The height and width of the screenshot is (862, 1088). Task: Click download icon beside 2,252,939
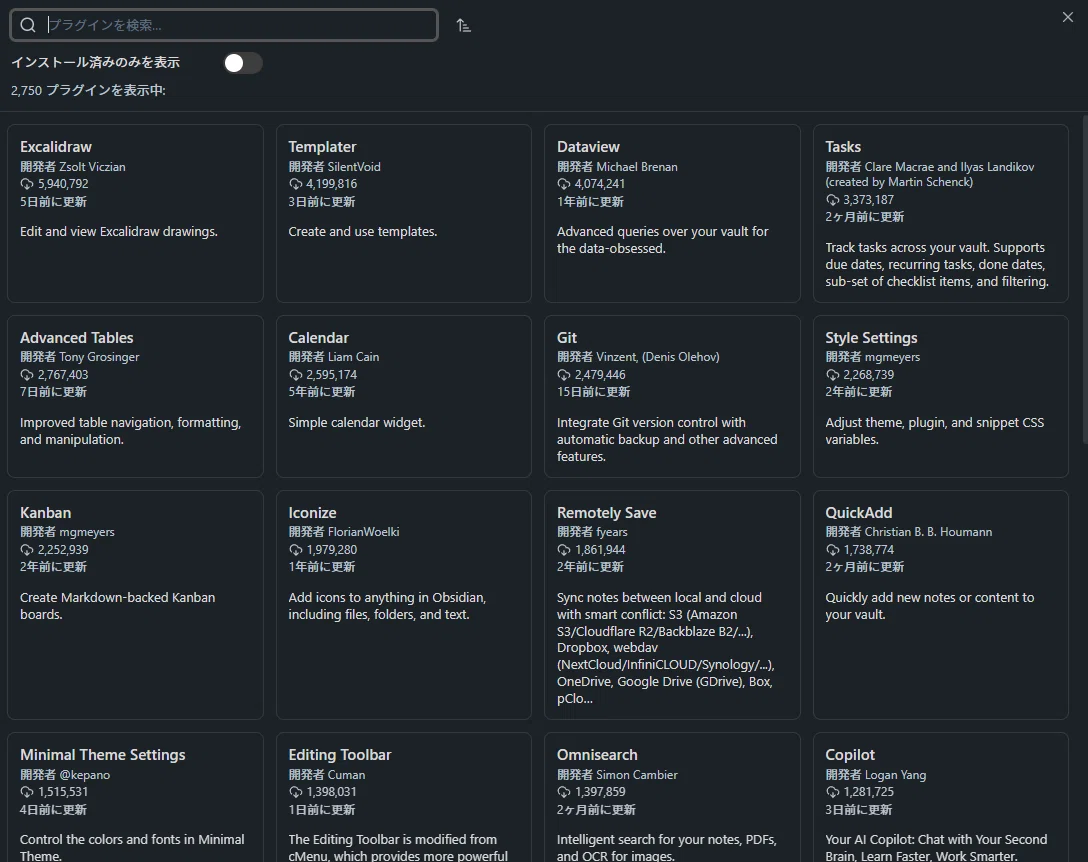27,550
